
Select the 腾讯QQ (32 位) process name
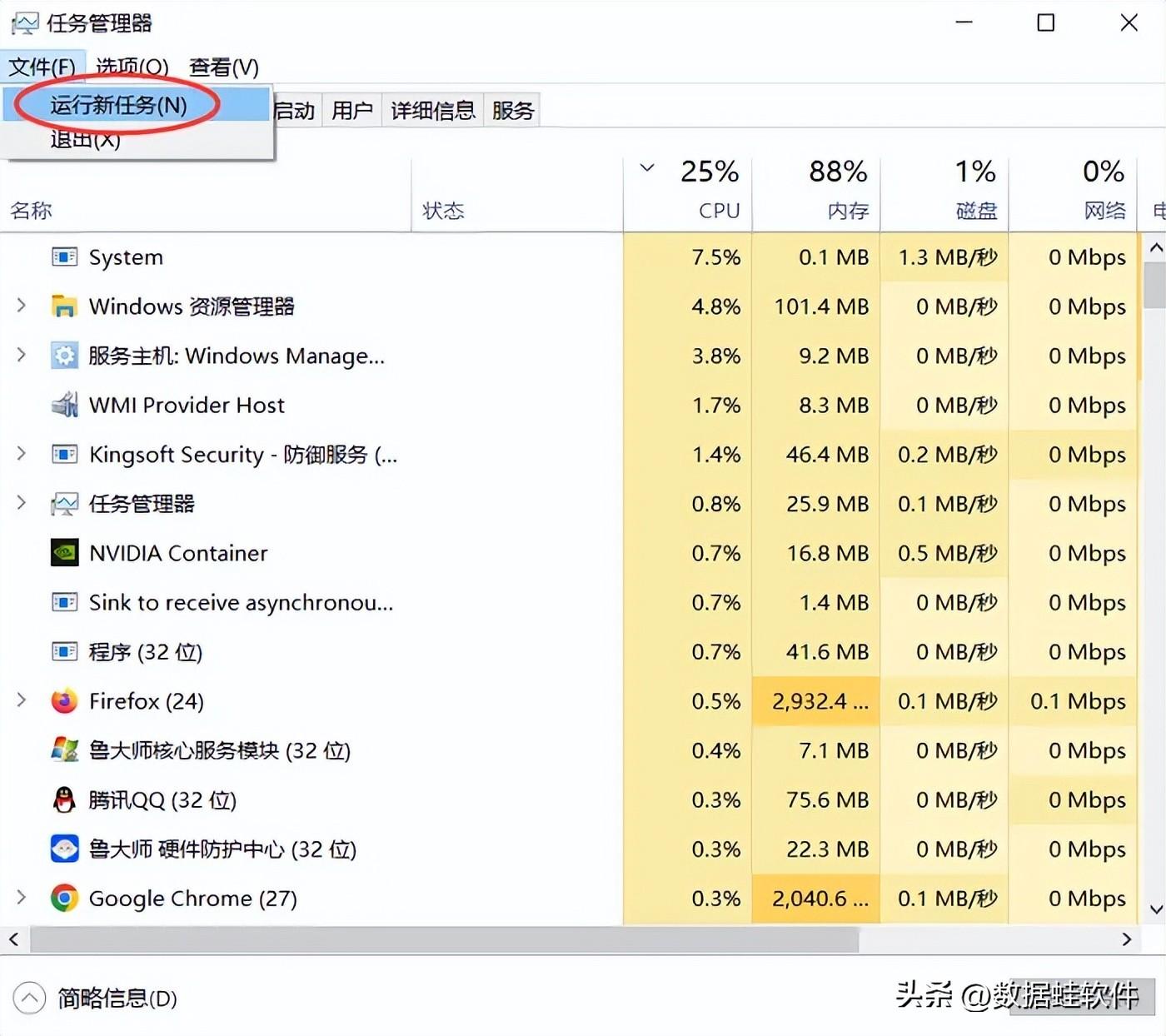coord(163,800)
